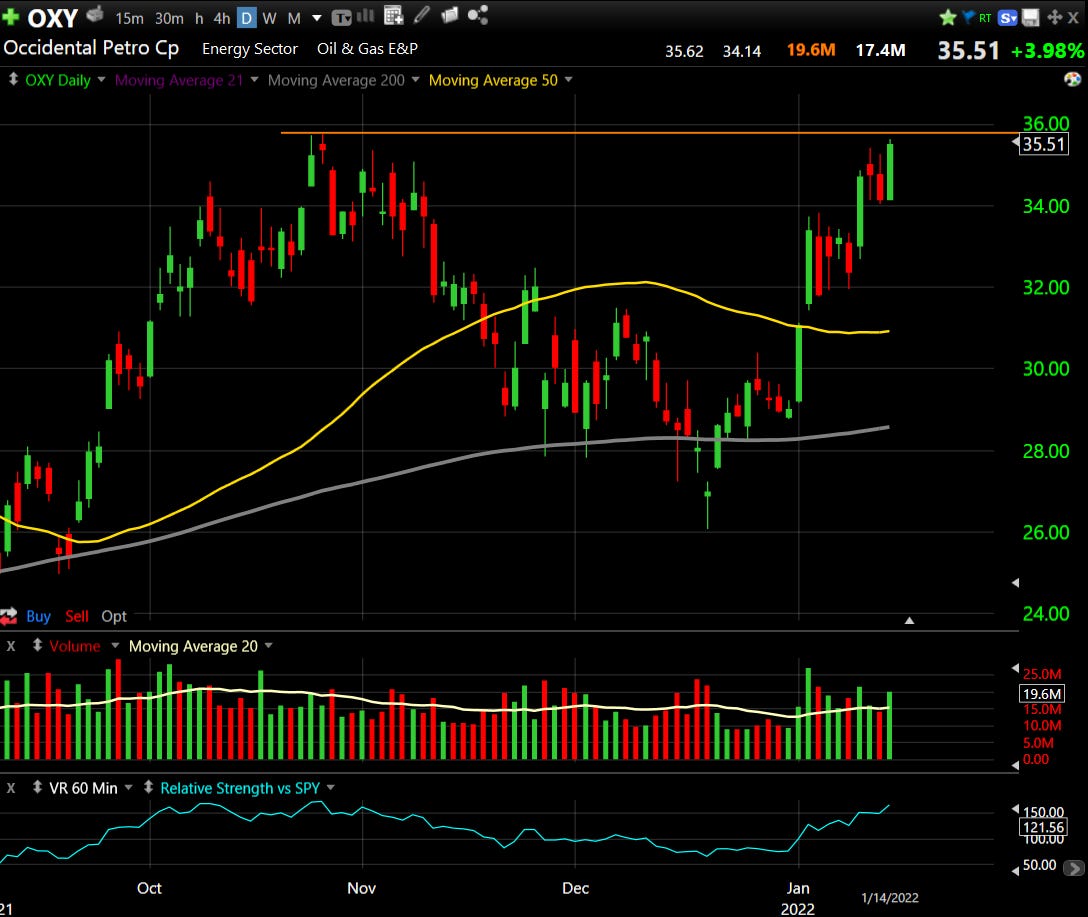Click the 17.4M average volume value
Viewport: 1088px width, 917px height.
coord(880,50)
